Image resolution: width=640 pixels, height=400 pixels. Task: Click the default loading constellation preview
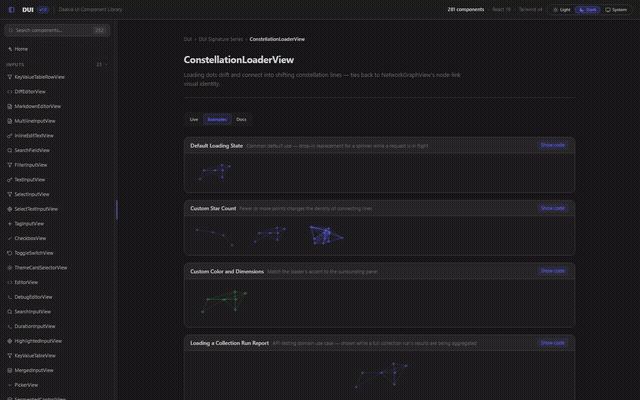(215, 172)
